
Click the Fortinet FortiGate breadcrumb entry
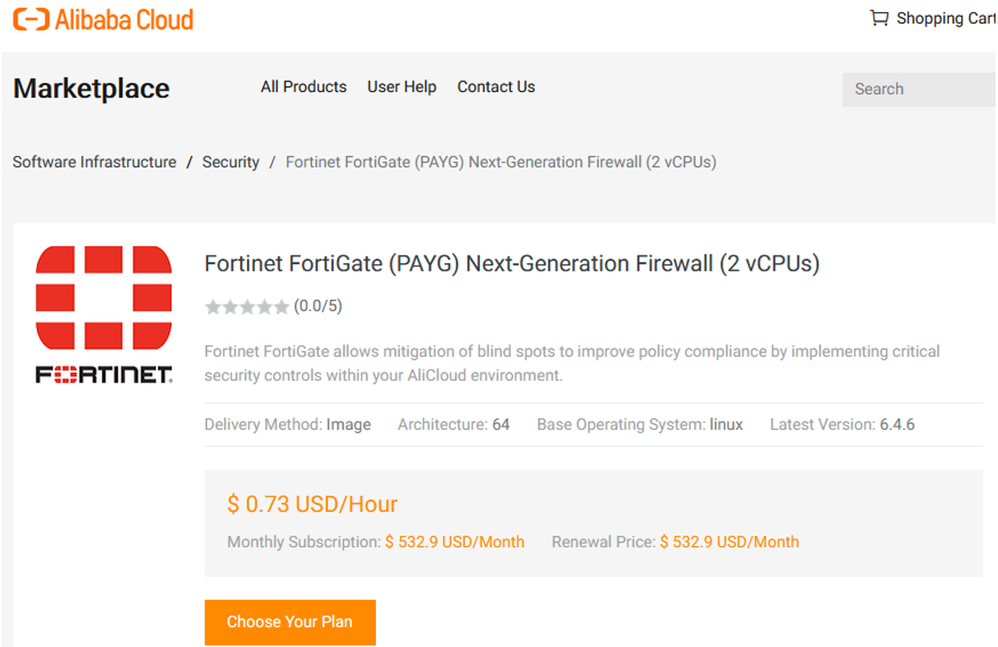click(x=500, y=162)
